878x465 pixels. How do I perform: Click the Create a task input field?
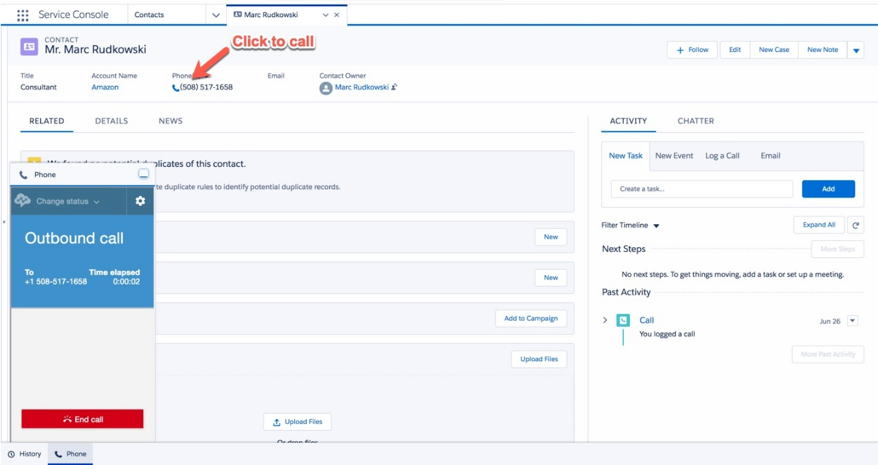702,189
